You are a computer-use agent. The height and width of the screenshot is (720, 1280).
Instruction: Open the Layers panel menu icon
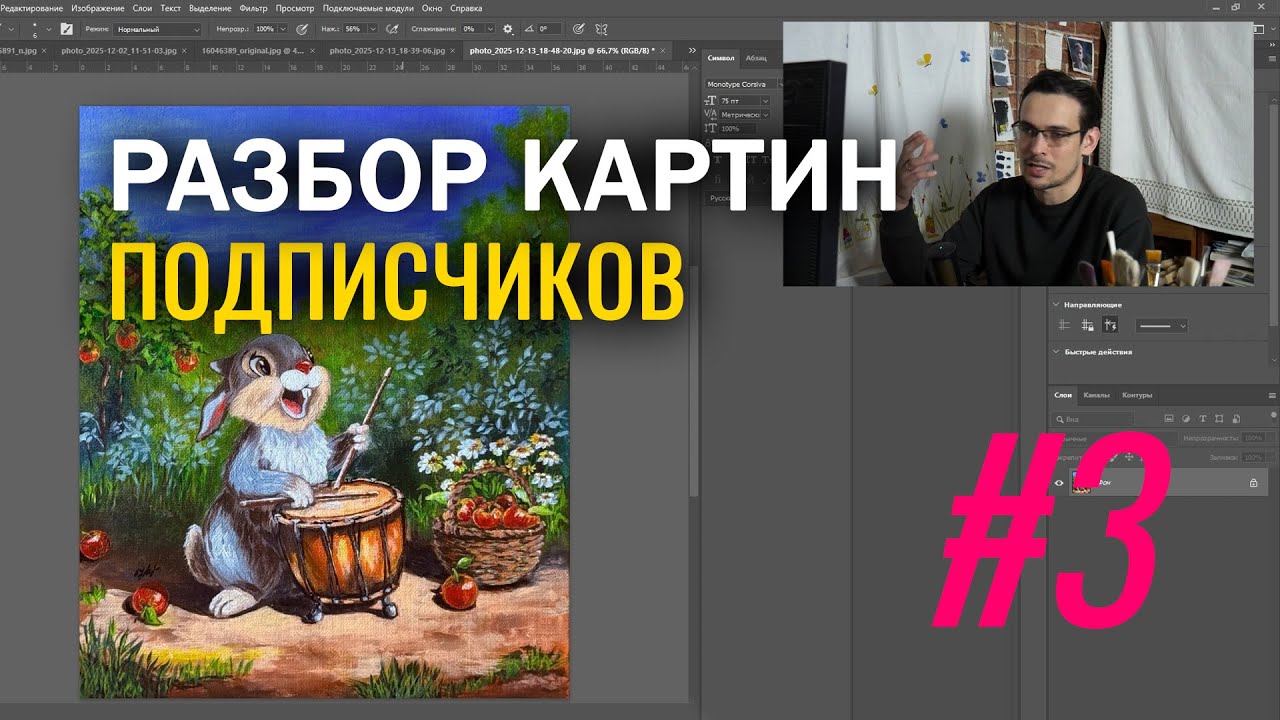1272,395
